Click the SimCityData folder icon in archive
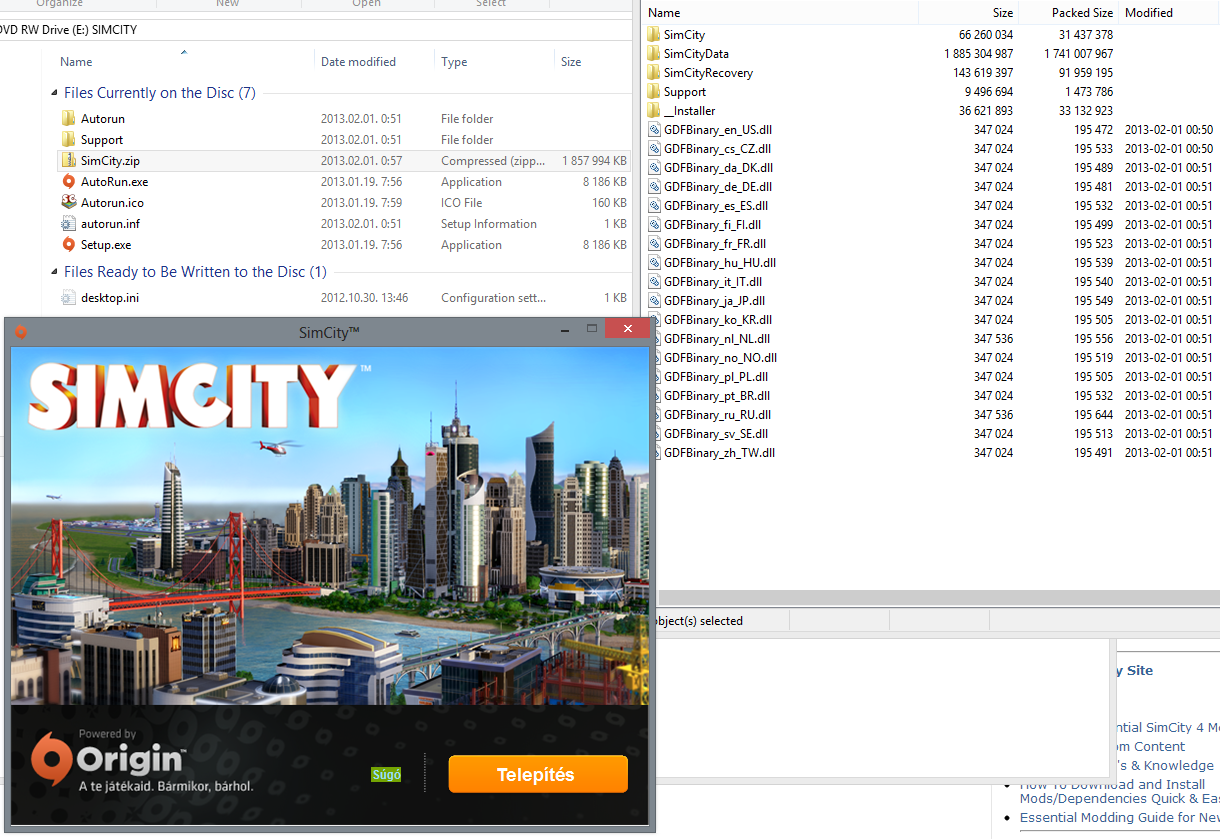 point(653,54)
